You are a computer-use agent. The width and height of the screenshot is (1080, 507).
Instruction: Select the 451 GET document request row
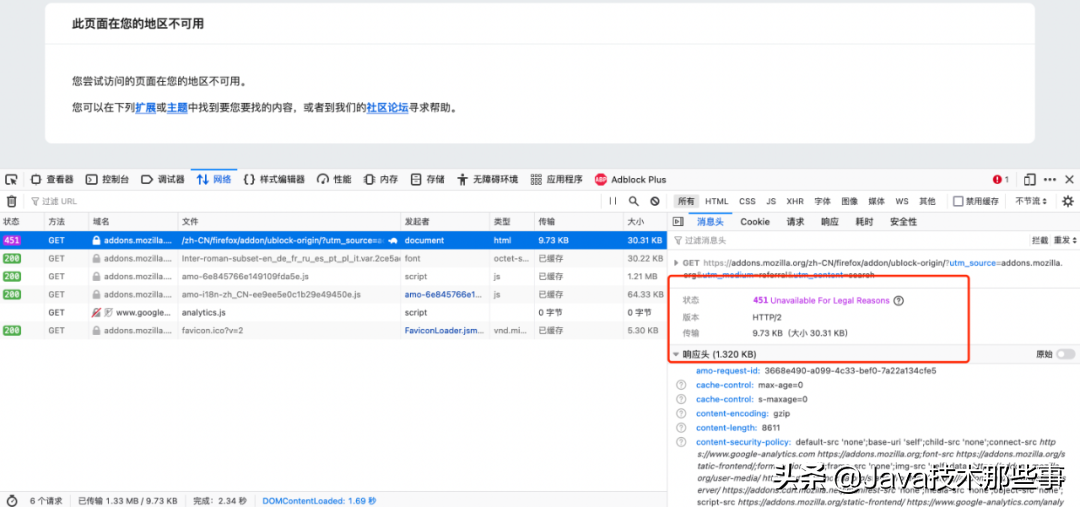333,240
